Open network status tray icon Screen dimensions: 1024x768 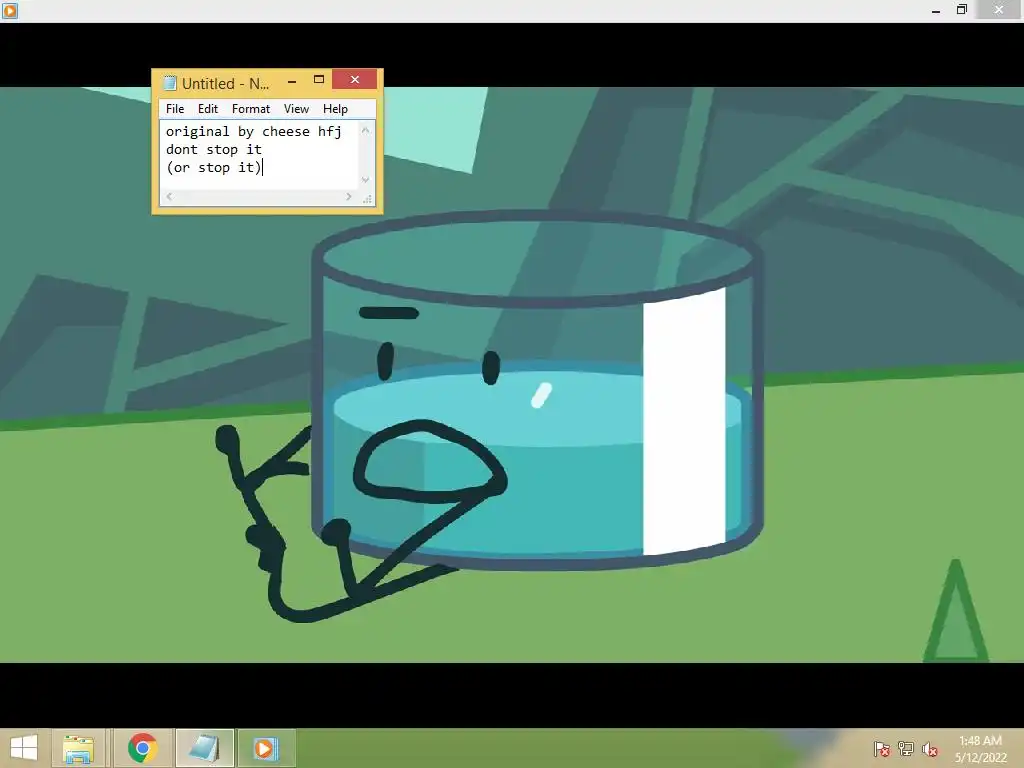(906, 749)
